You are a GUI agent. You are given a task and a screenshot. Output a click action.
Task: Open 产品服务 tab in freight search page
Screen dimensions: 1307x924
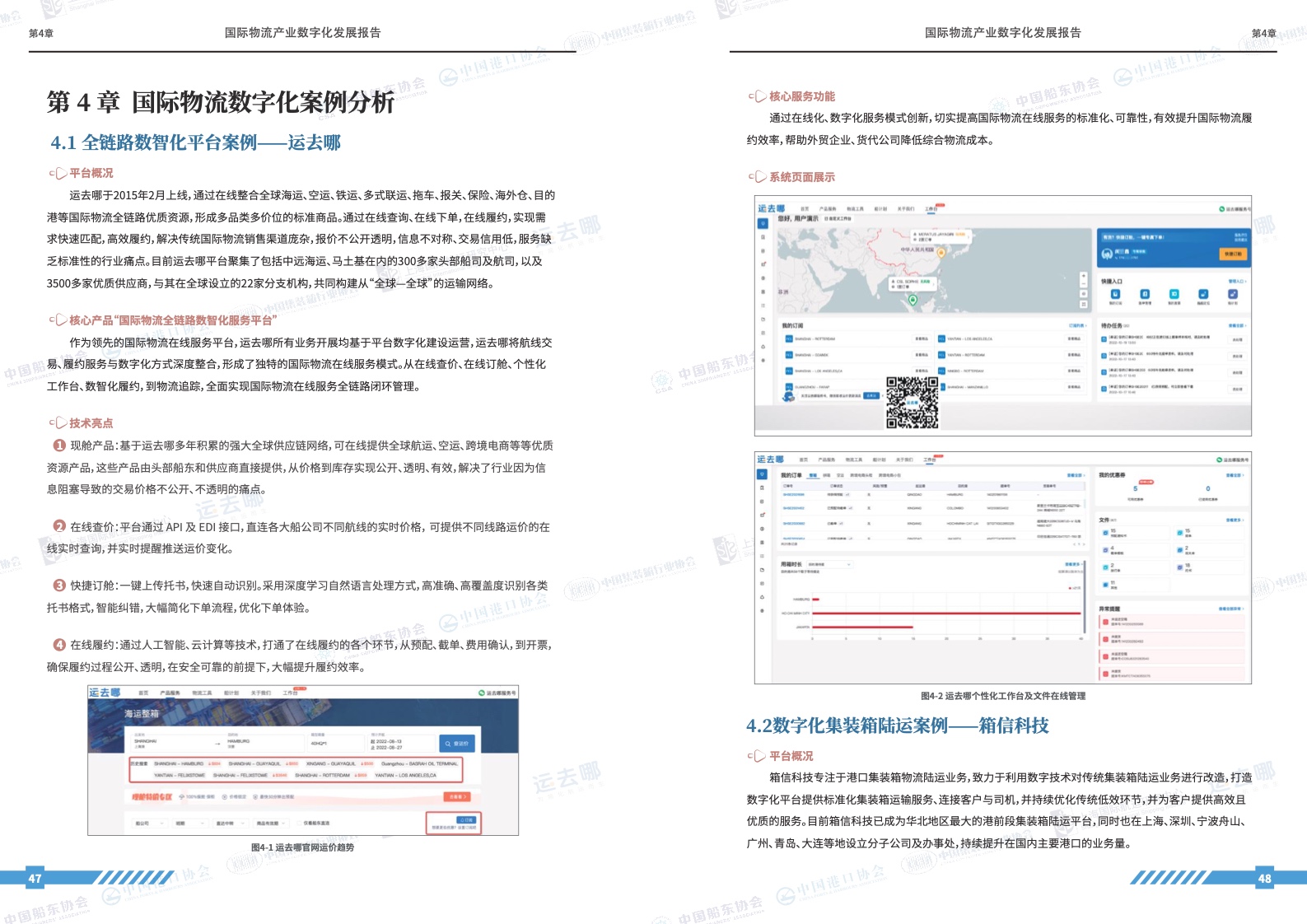(x=170, y=693)
